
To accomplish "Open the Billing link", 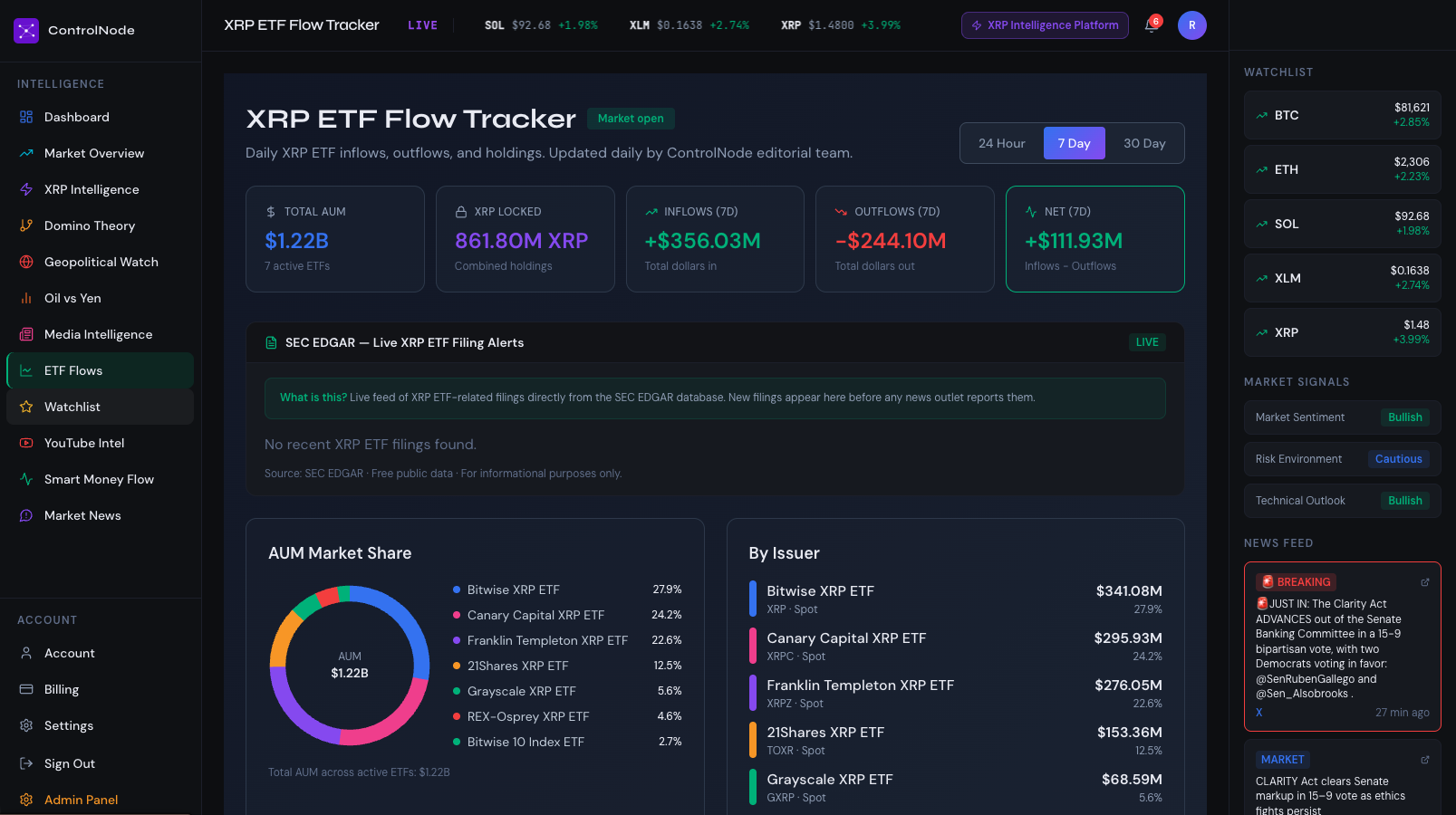I will click(101, 689).
